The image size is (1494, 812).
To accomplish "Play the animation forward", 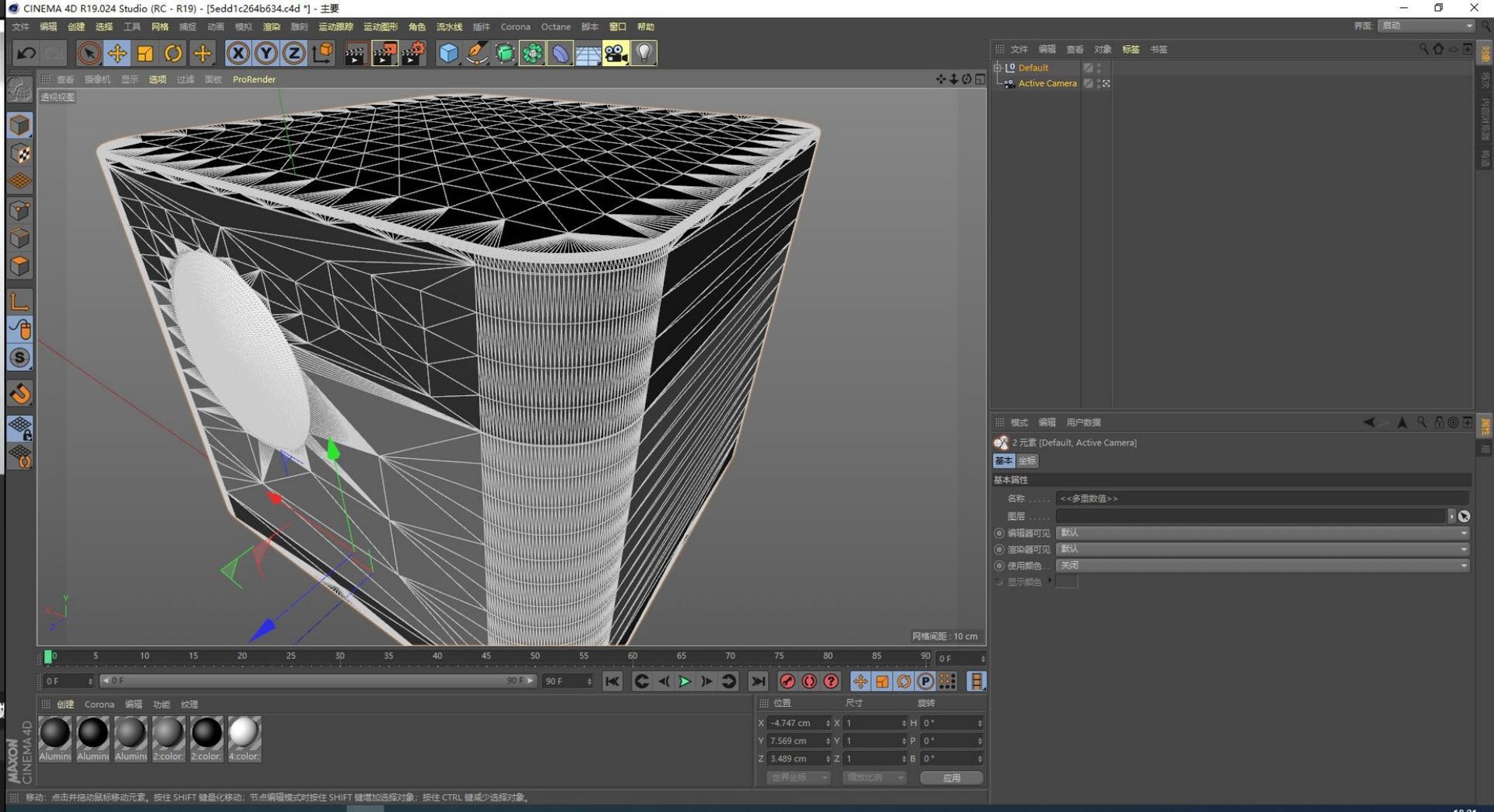I will click(685, 681).
